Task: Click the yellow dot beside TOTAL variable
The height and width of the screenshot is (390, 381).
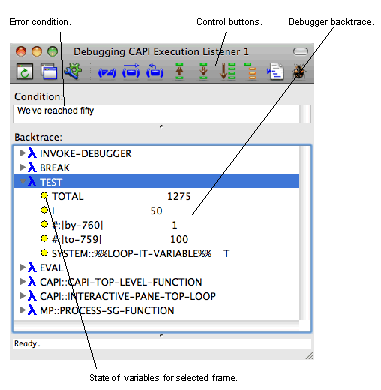Action: point(44,196)
